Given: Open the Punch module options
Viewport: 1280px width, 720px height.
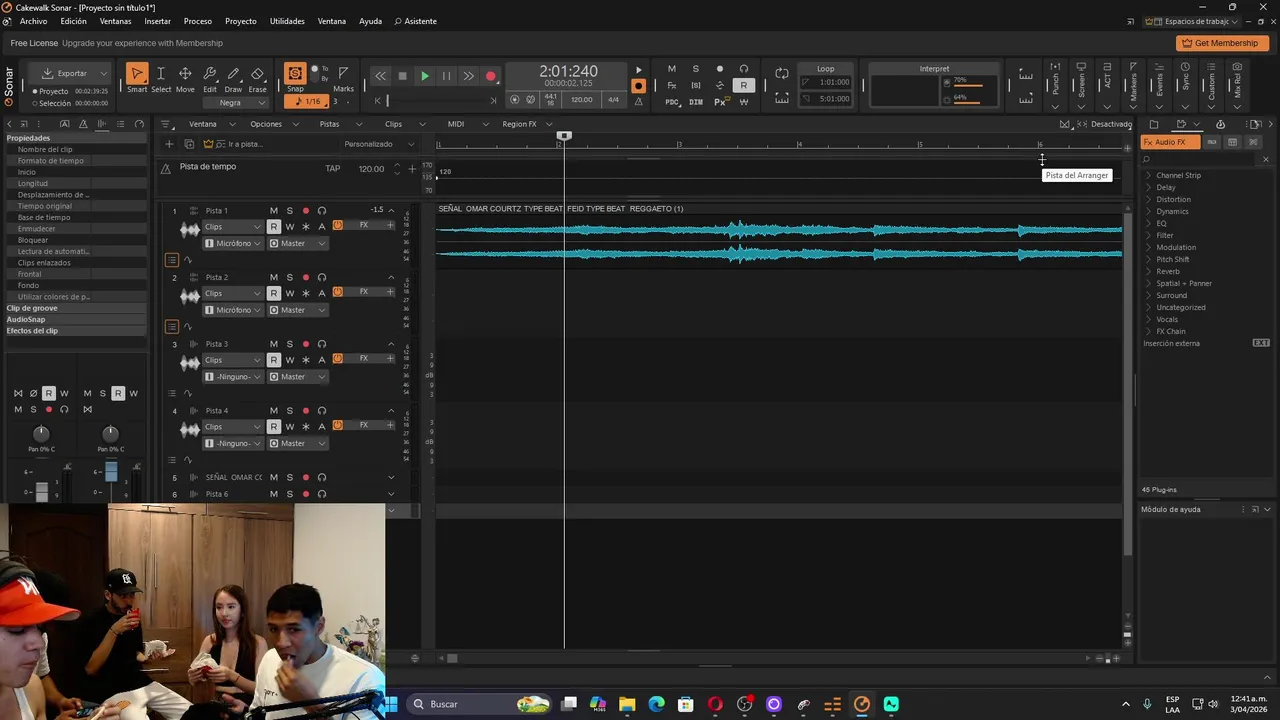Looking at the screenshot, I should click(1055, 107).
